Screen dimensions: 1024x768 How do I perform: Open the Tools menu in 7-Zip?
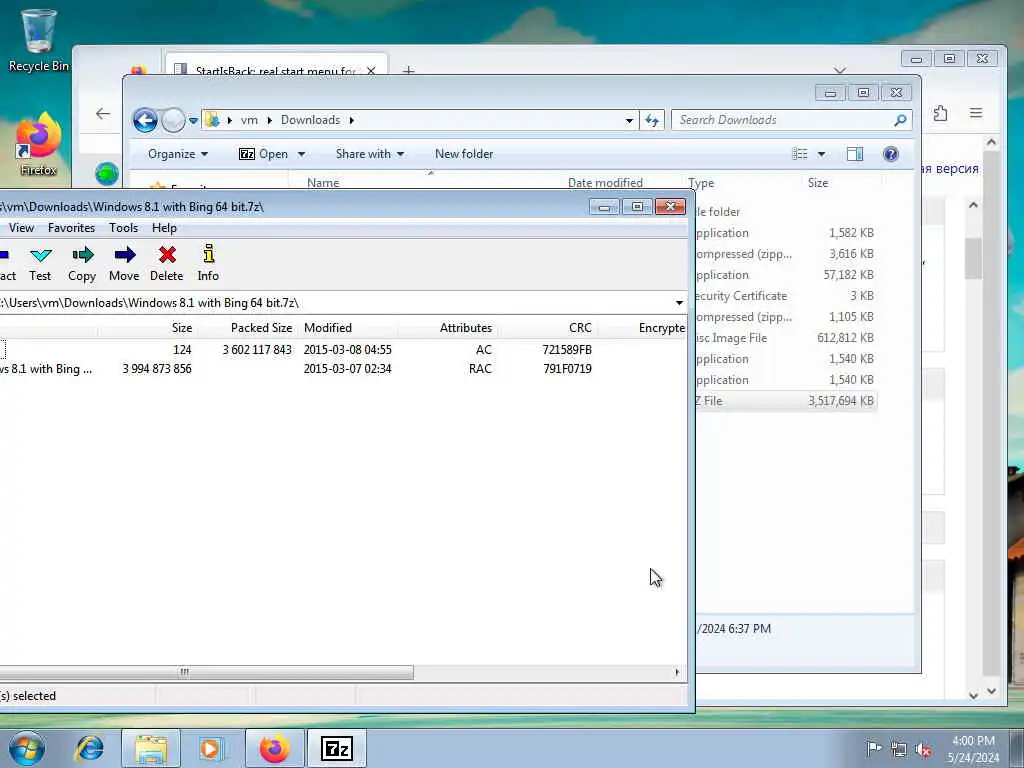coord(123,228)
